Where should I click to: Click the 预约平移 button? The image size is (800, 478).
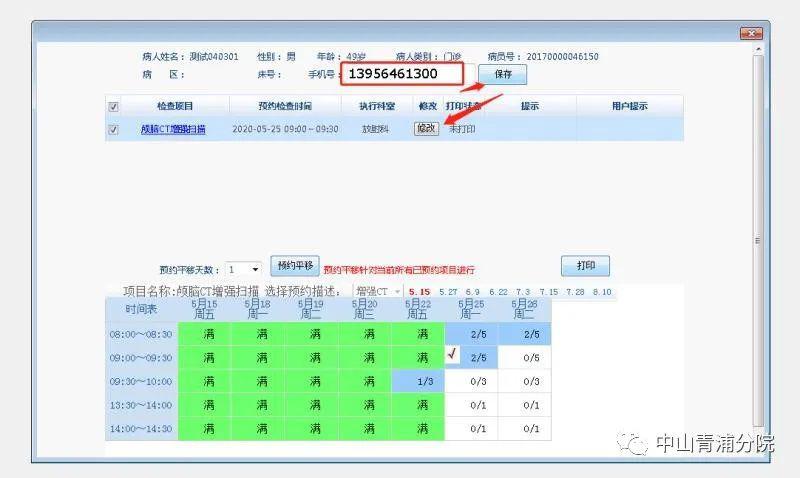point(295,266)
